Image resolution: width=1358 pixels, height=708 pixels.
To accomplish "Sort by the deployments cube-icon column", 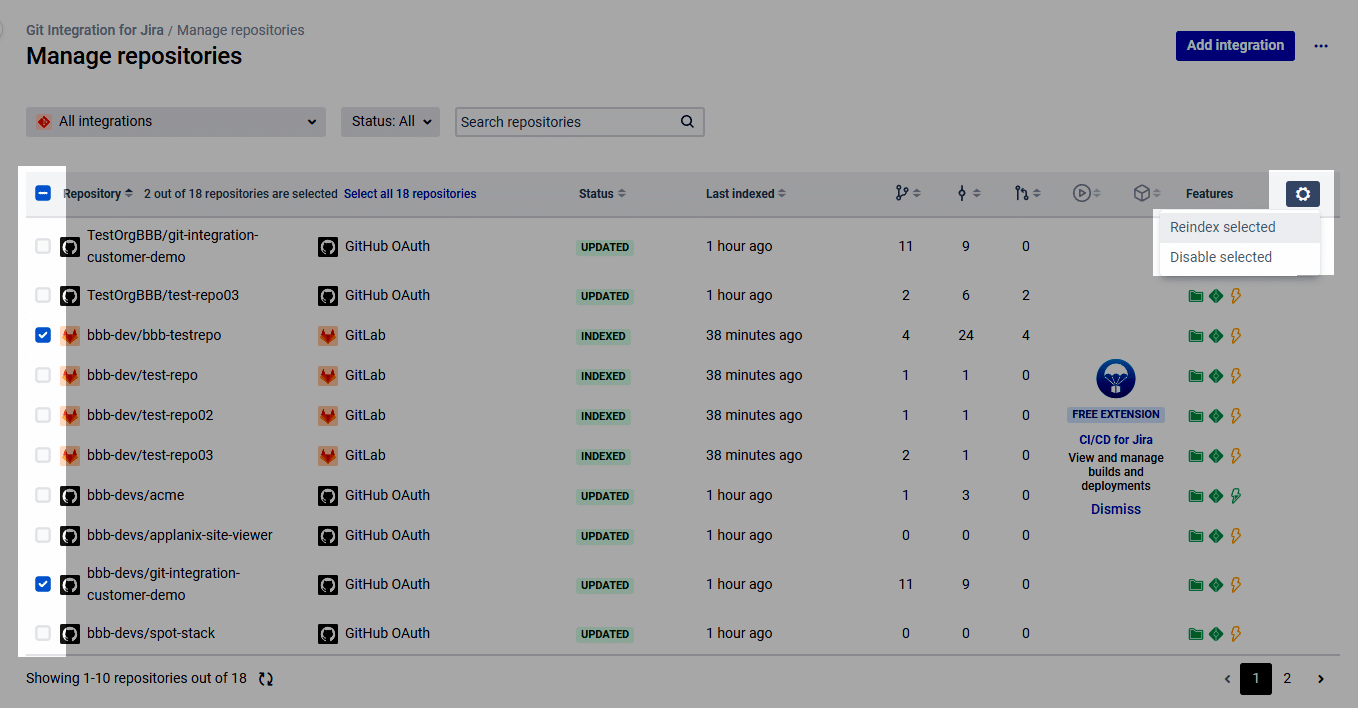I will pyautogui.click(x=1147, y=193).
